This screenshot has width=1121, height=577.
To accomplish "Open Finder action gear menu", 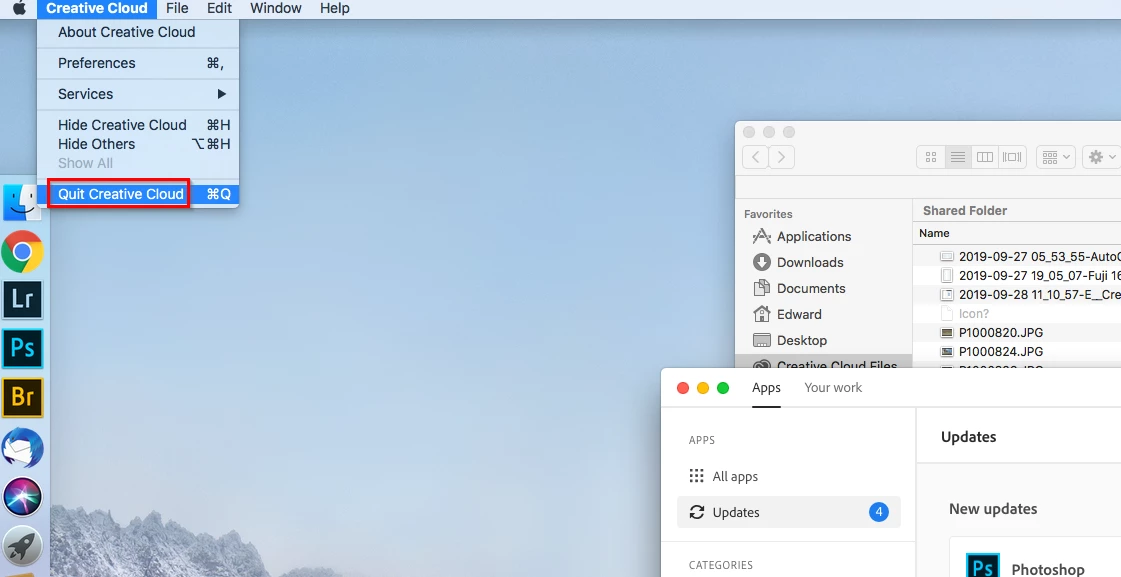I will tap(1102, 157).
